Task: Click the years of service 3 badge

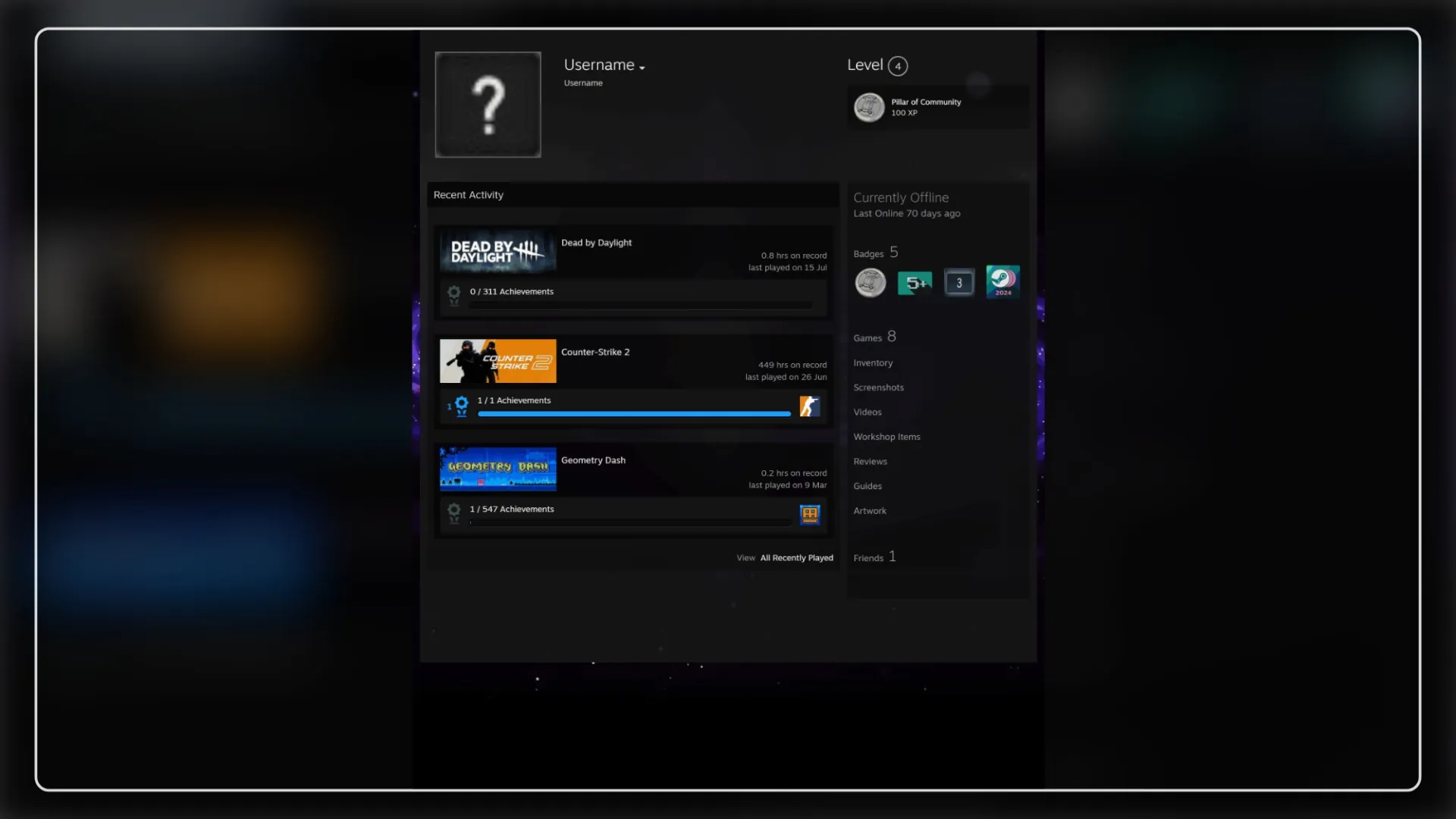Action: [x=959, y=283]
